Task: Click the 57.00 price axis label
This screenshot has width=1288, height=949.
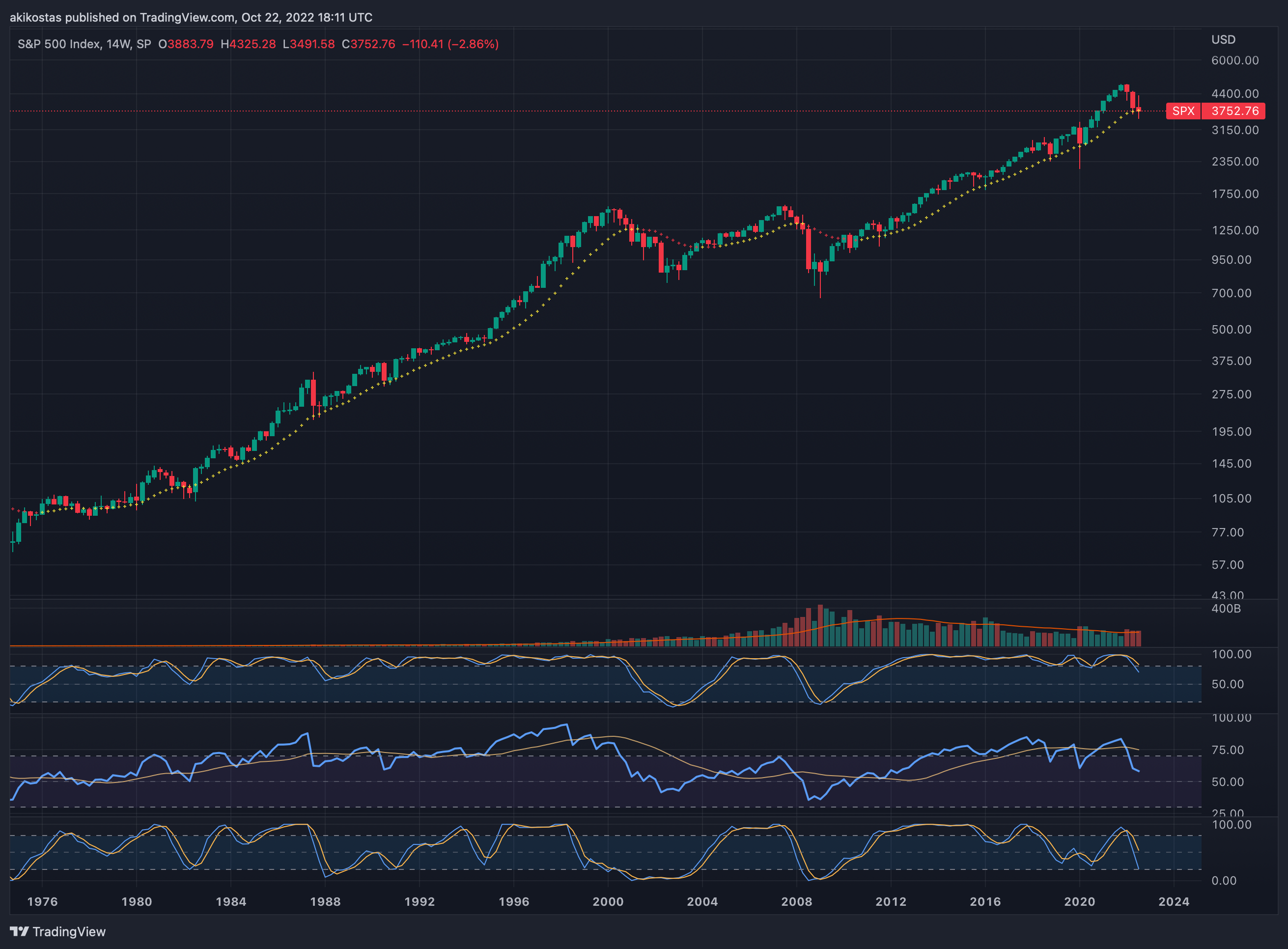Action: (x=1228, y=565)
